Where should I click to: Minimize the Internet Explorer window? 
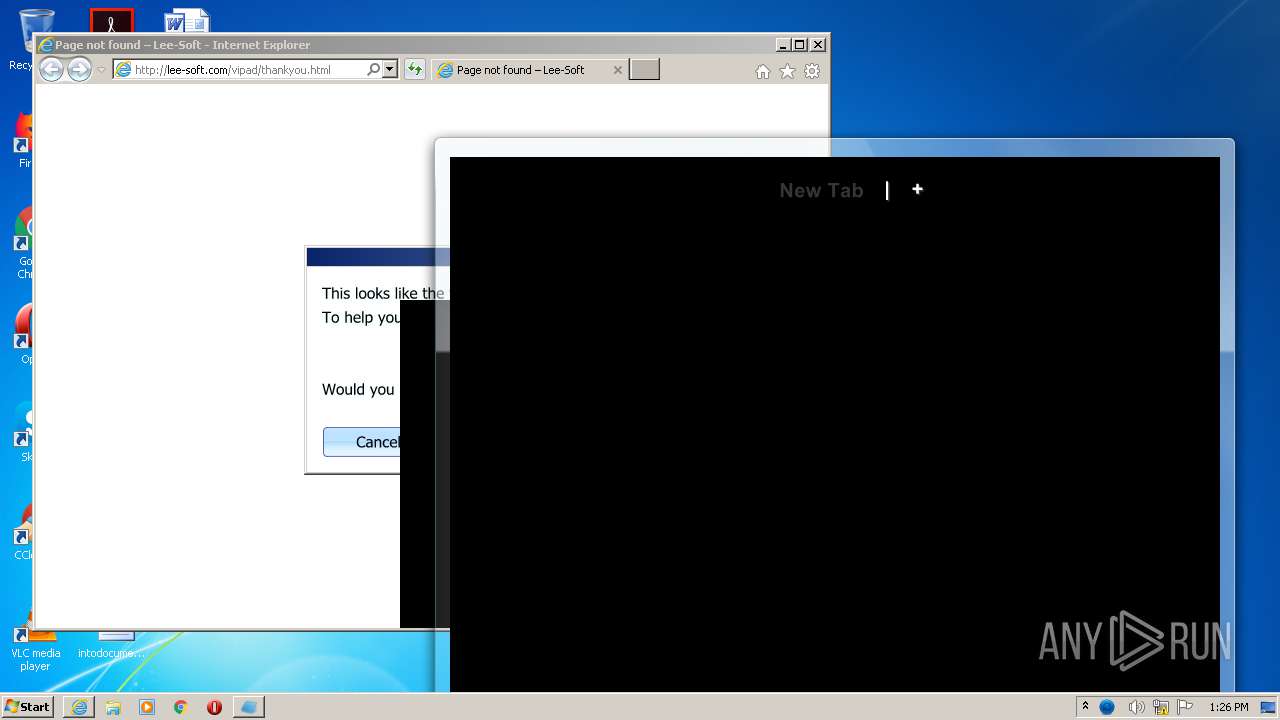tap(783, 45)
